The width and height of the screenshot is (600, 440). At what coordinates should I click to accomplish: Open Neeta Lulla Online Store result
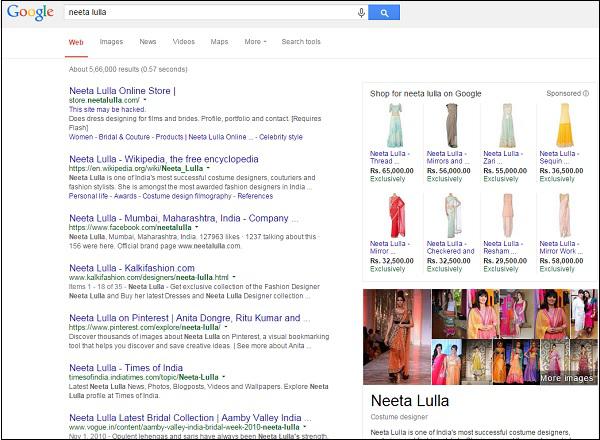pos(122,91)
